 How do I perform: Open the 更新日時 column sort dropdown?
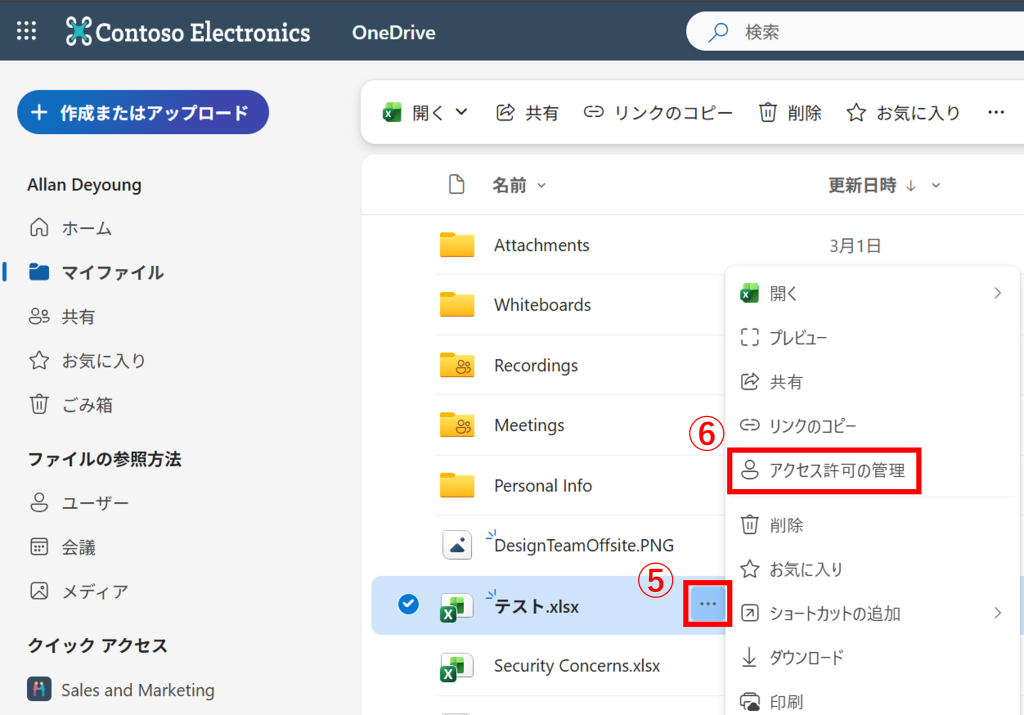pyautogui.click(x=937, y=185)
